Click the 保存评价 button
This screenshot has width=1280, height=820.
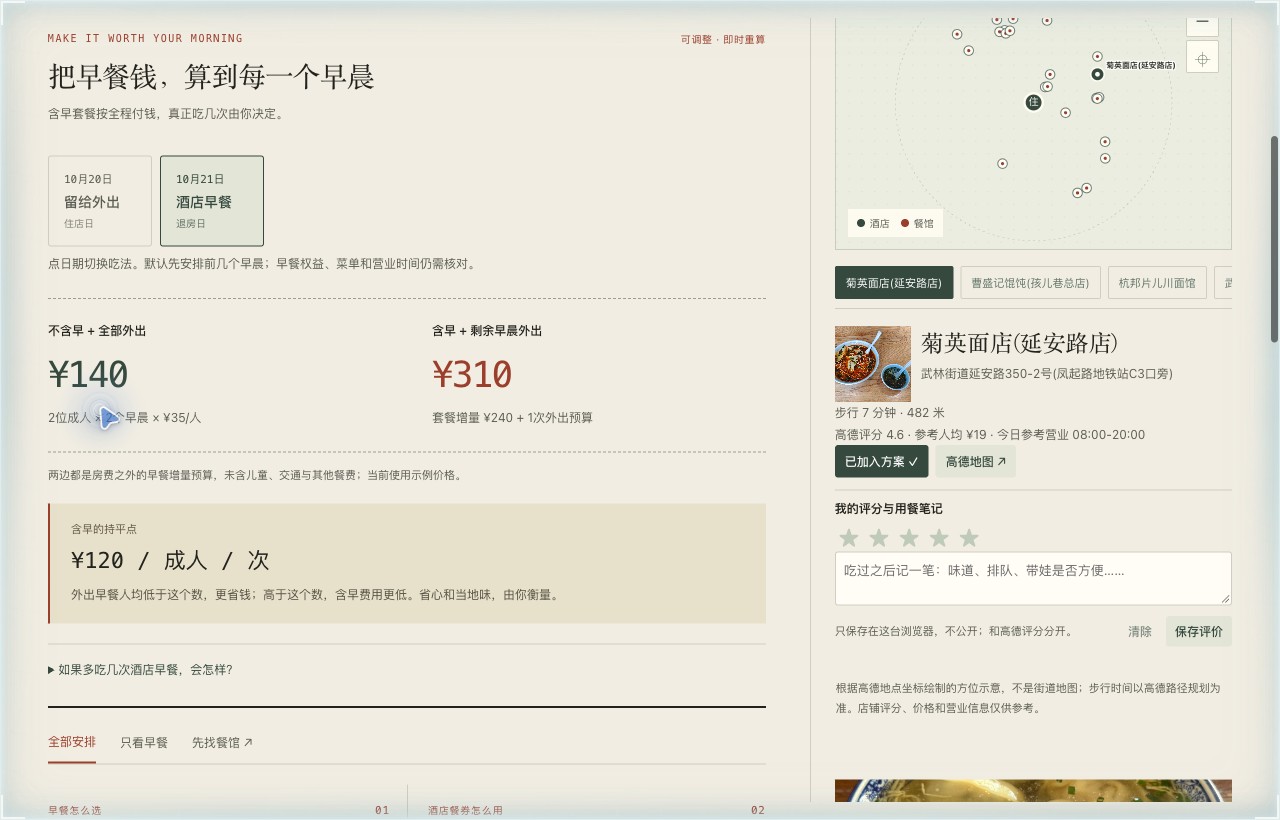pos(1199,632)
